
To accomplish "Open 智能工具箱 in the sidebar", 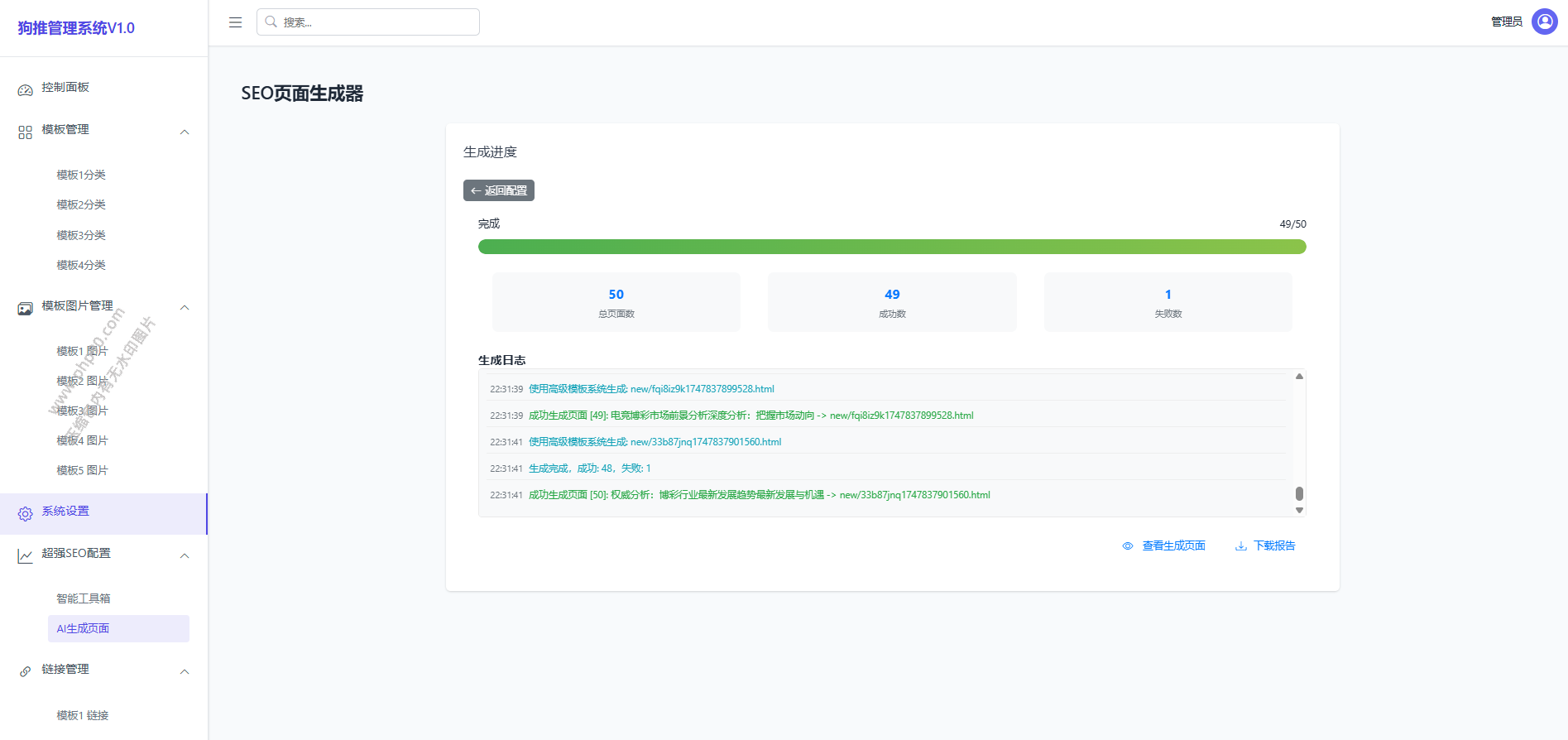I will point(84,598).
